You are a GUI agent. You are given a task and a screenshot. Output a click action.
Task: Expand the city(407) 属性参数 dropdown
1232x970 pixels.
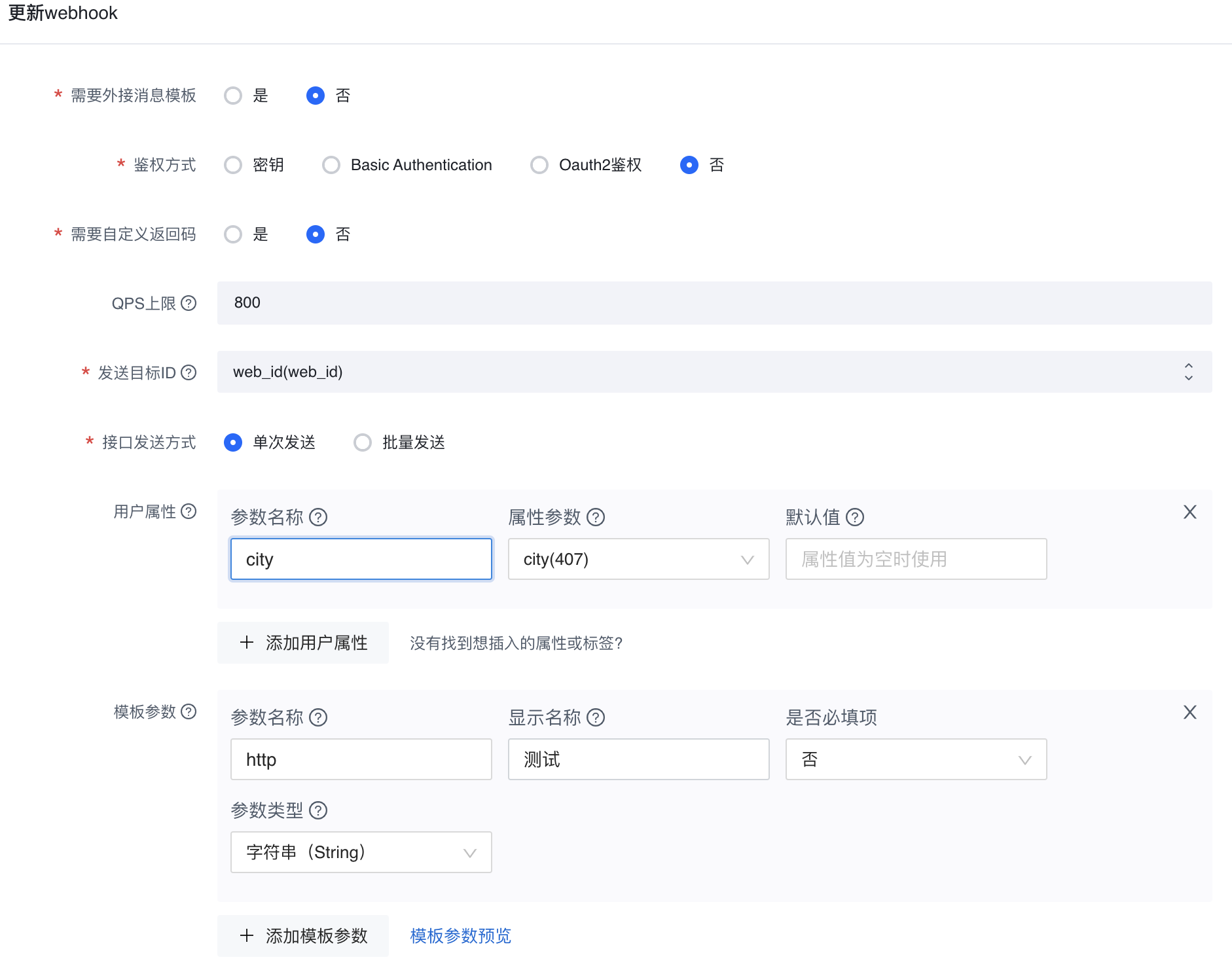tap(638, 559)
